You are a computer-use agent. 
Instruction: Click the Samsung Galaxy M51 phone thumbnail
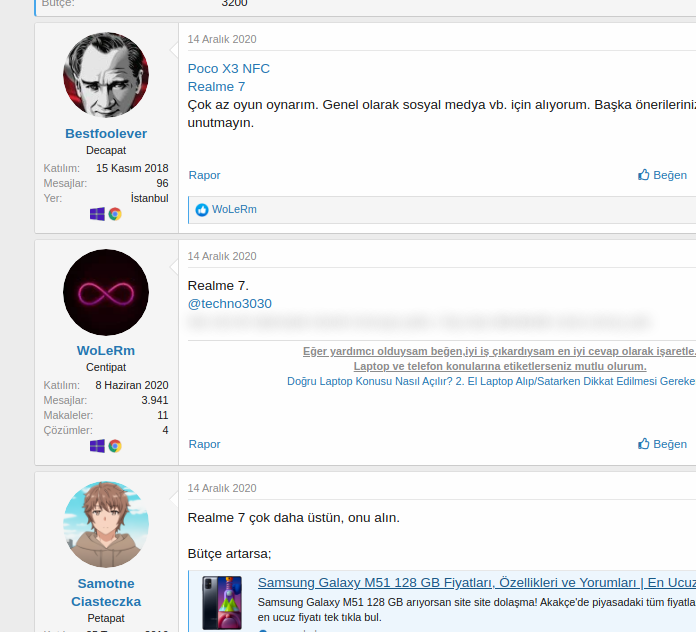(222, 603)
